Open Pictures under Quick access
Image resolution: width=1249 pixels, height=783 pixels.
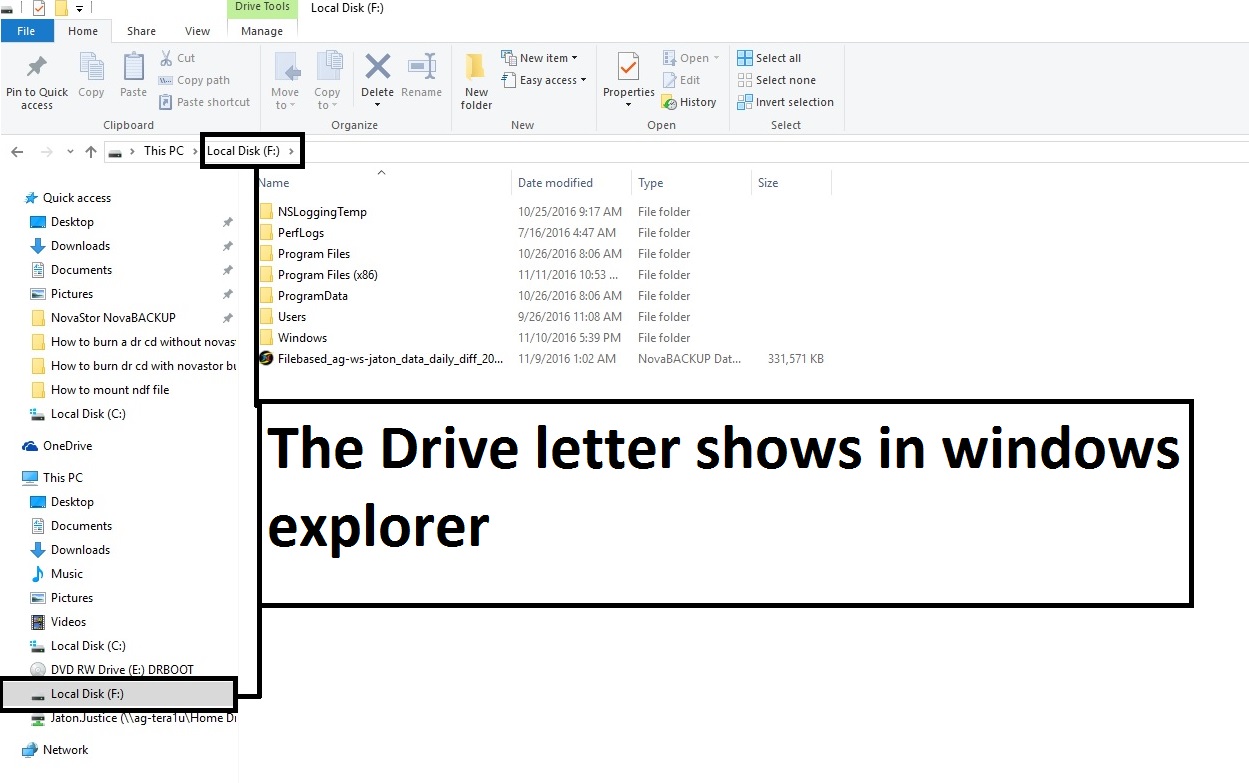point(72,294)
